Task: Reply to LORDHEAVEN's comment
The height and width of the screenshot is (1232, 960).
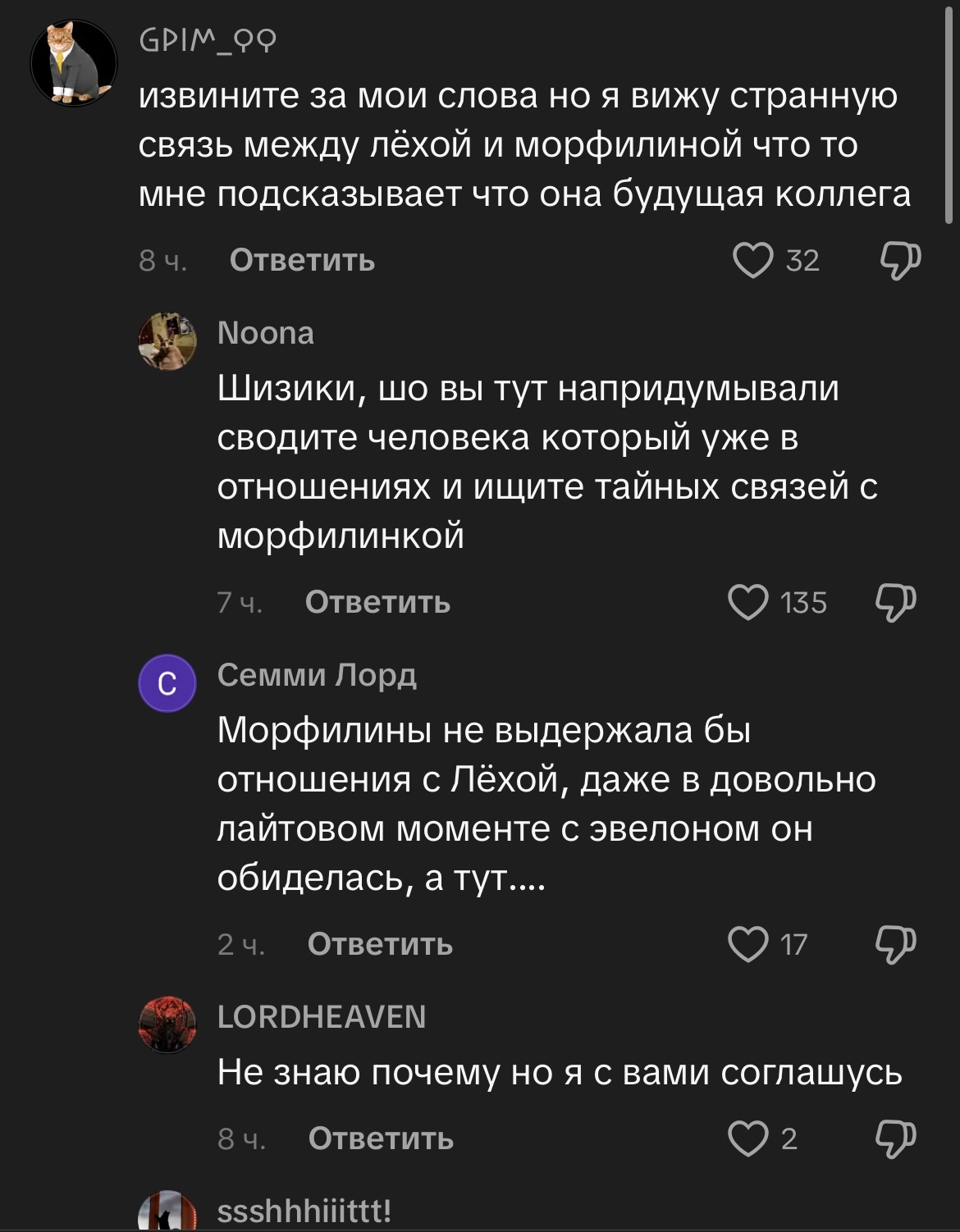Action: tap(381, 1138)
